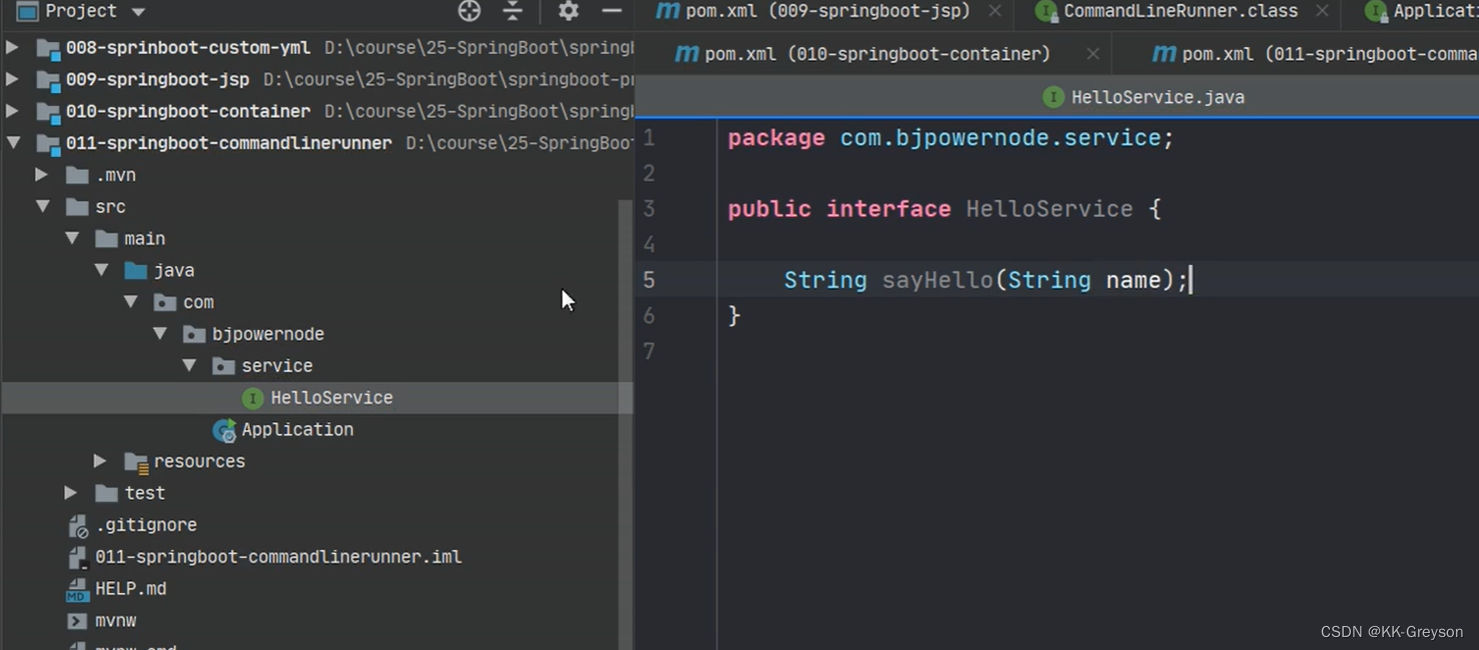The height and width of the screenshot is (650, 1479).
Task: Click the HELP.md markdown file icon
Action: tap(77, 590)
